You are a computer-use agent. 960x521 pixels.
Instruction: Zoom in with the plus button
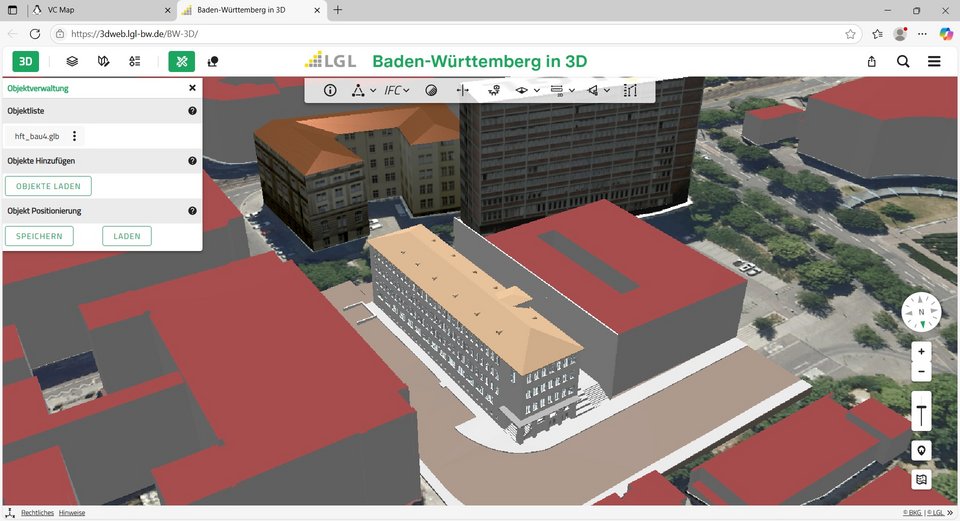click(921, 352)
